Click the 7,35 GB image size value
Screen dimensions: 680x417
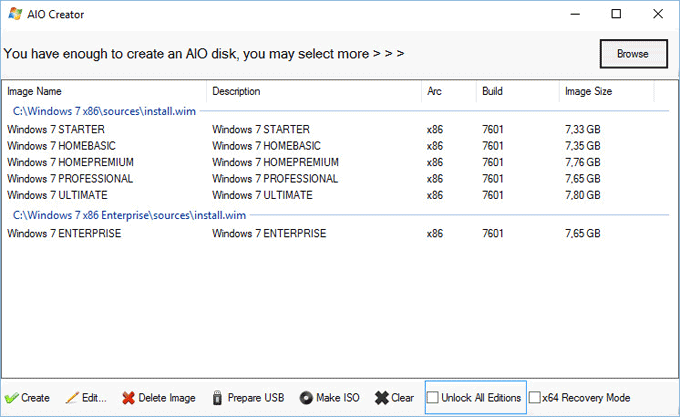pos(583,146)
